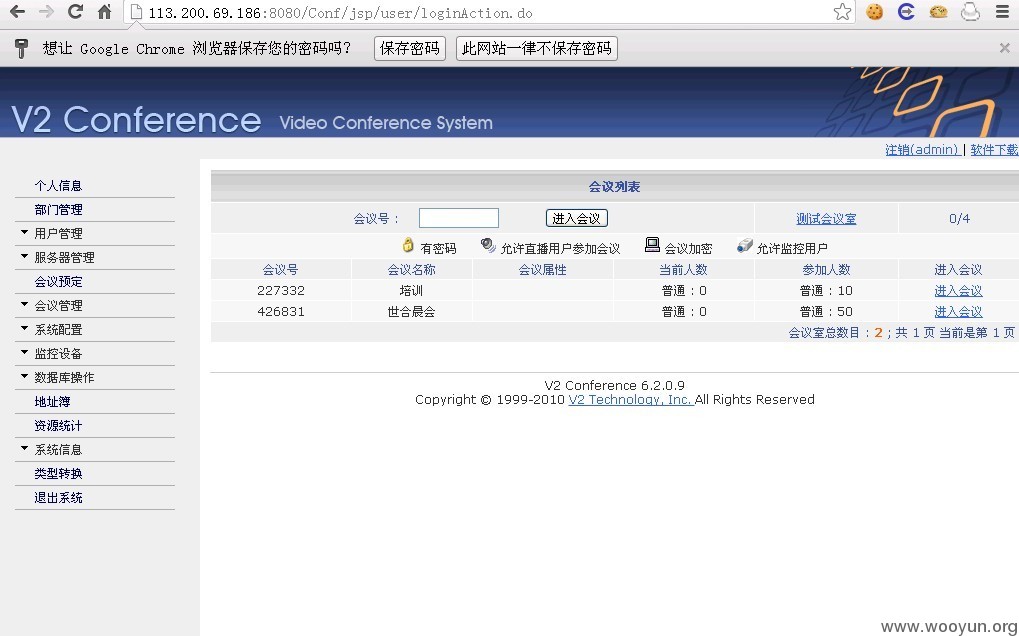Click the 0/4 count next to 测试会议室
The image size is (1019, 636).
click(x=959, y=219)
